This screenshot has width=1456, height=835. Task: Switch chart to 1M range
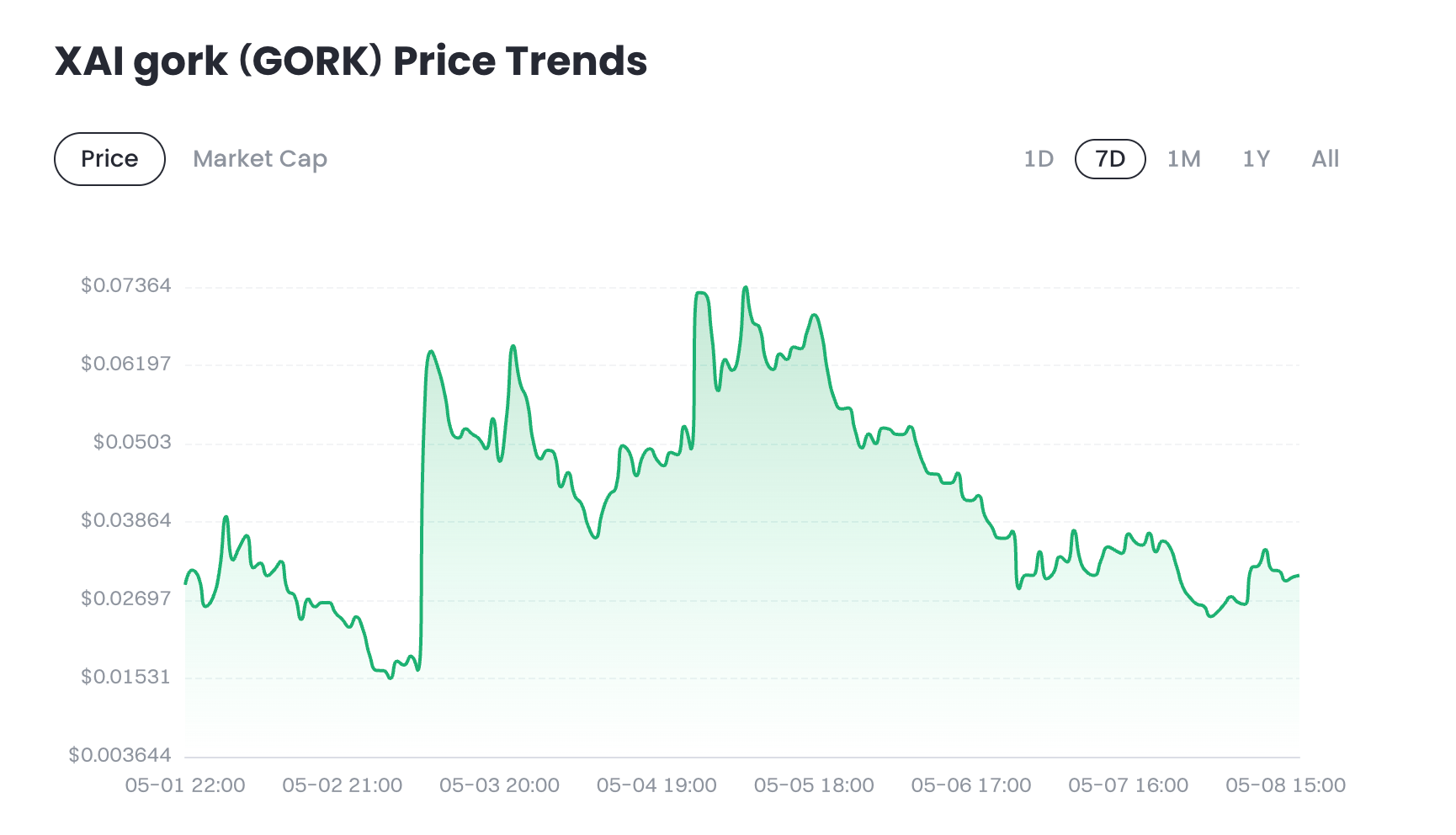click(x=1183, y=159)
